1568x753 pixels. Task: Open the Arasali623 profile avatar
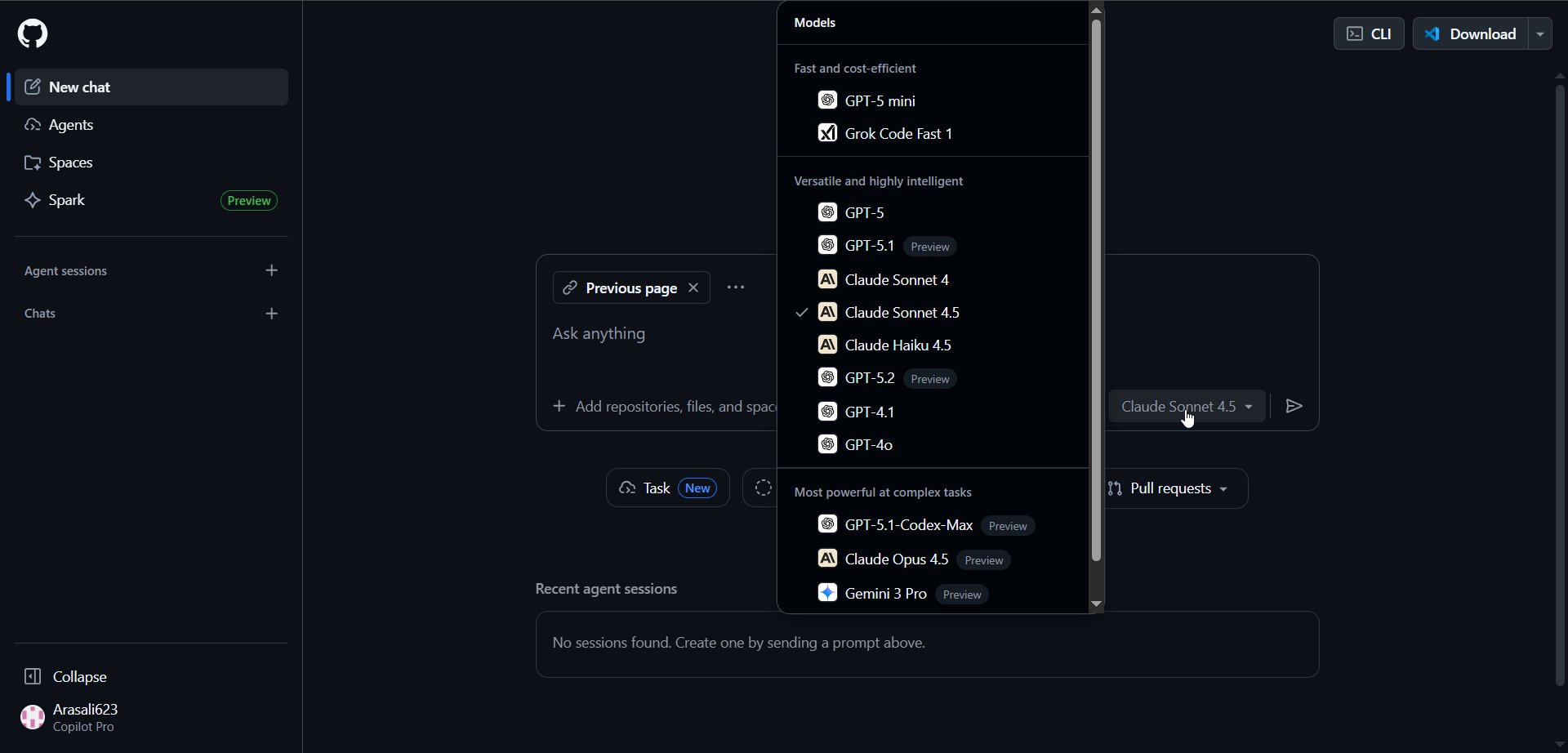click(x=33, y=717)
